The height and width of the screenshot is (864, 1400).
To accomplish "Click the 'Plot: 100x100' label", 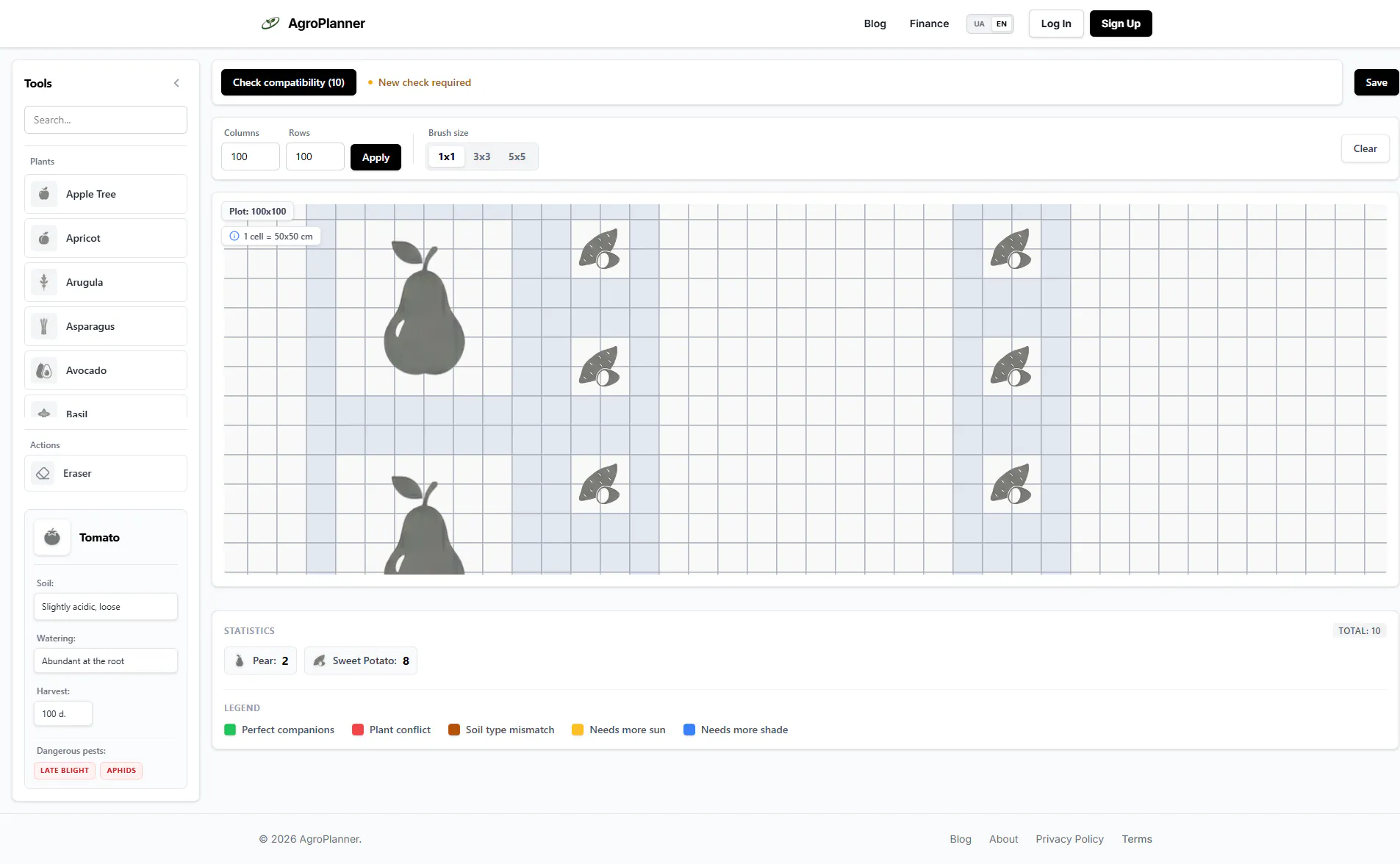I will 257,211.
